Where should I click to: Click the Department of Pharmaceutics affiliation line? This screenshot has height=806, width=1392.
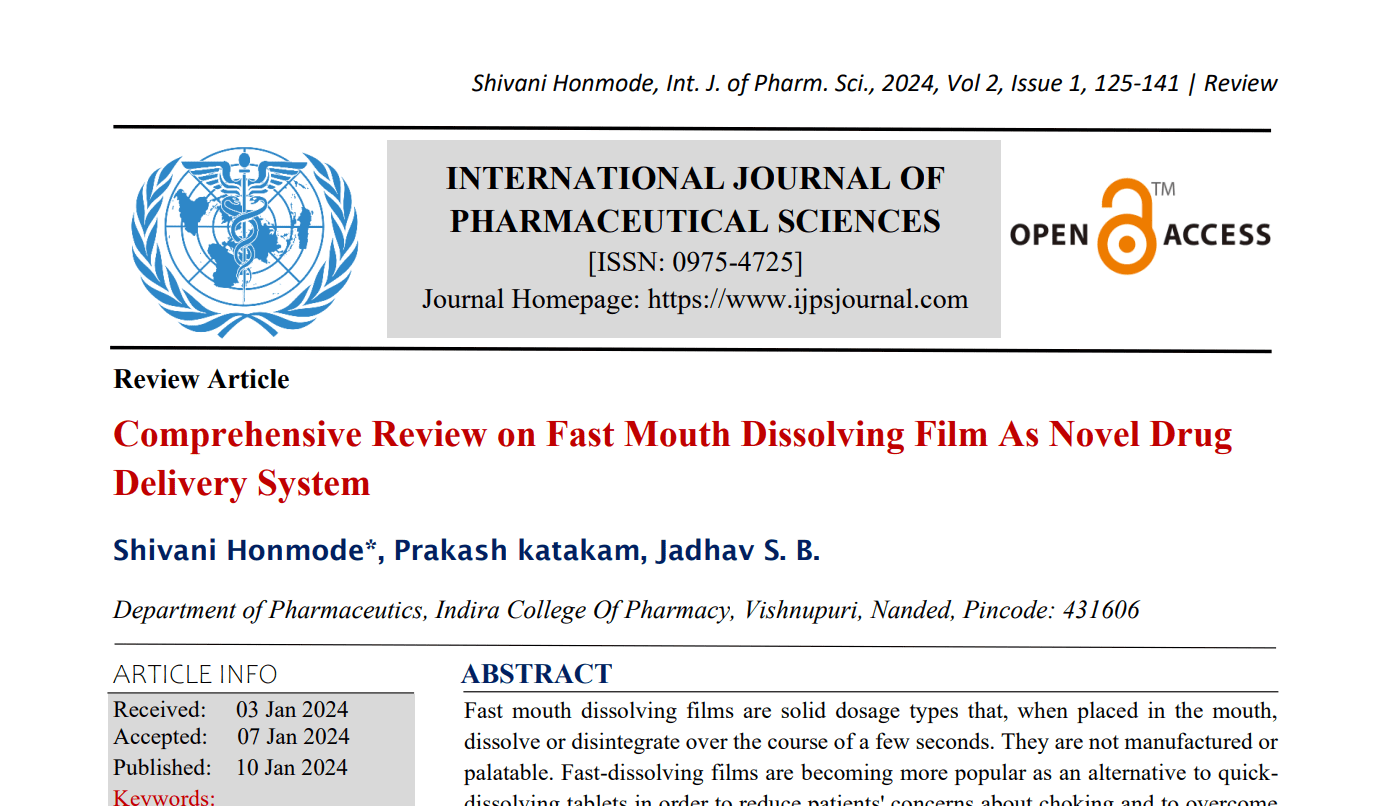[626, 610]
